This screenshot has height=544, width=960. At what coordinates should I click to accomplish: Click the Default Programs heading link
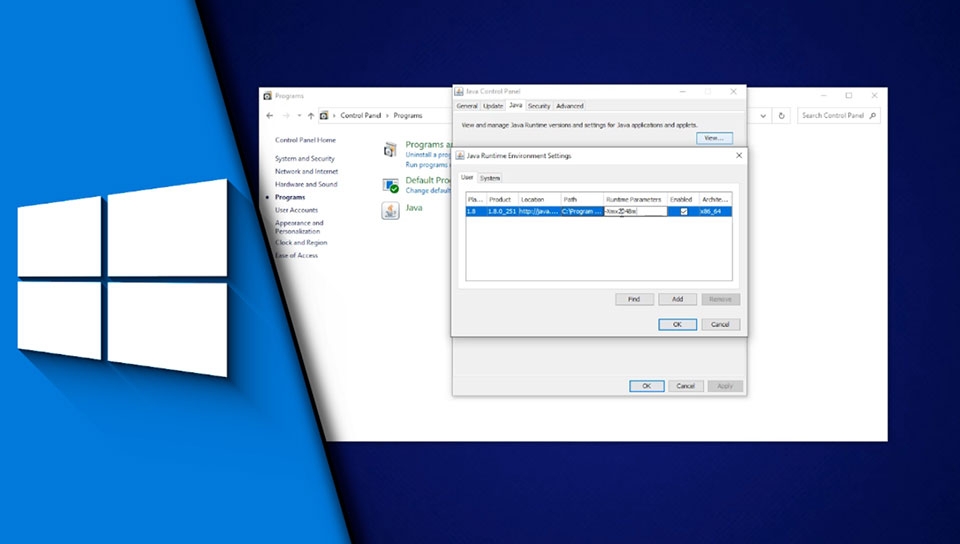[428, 180]
